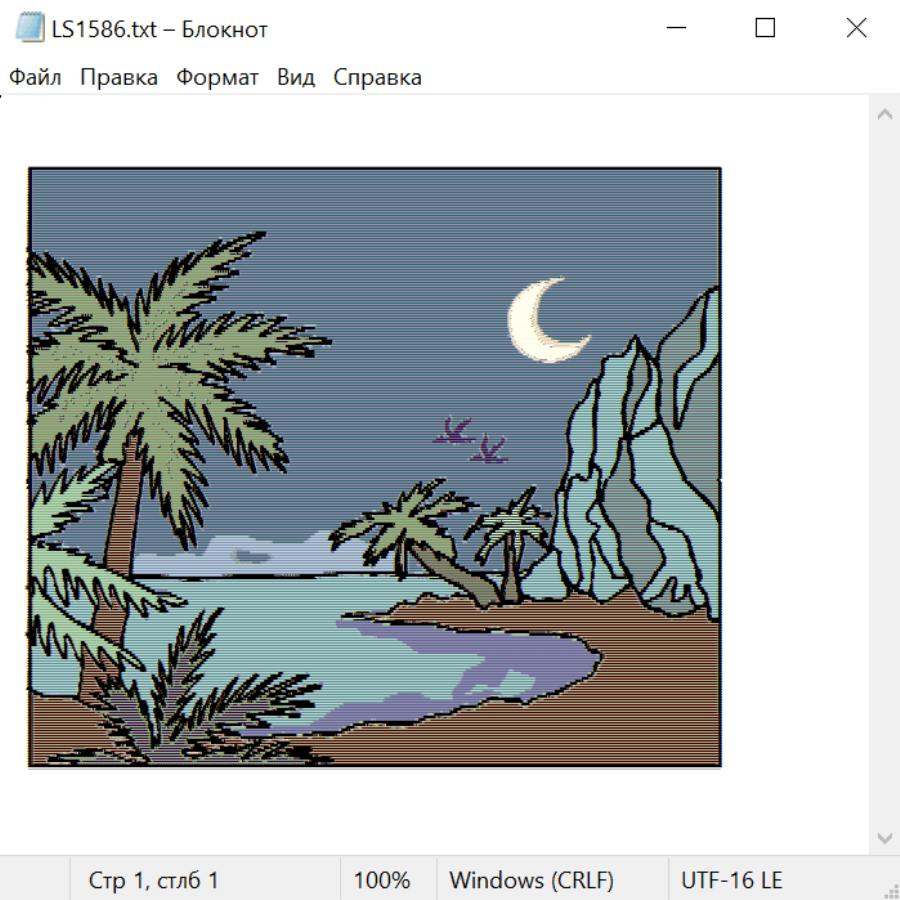Open the Правка menu
The image size is (900, 900).
pos(119,77)
